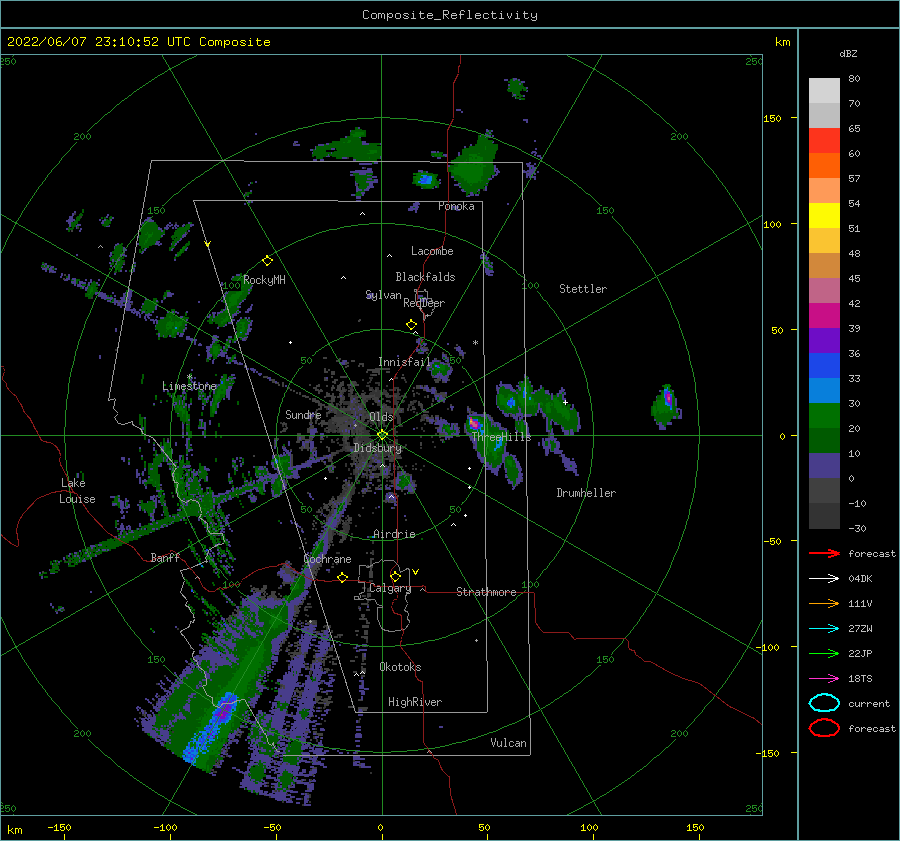Select the Airdrie label
The image size is (900, 841).
[x=394, y=534]
